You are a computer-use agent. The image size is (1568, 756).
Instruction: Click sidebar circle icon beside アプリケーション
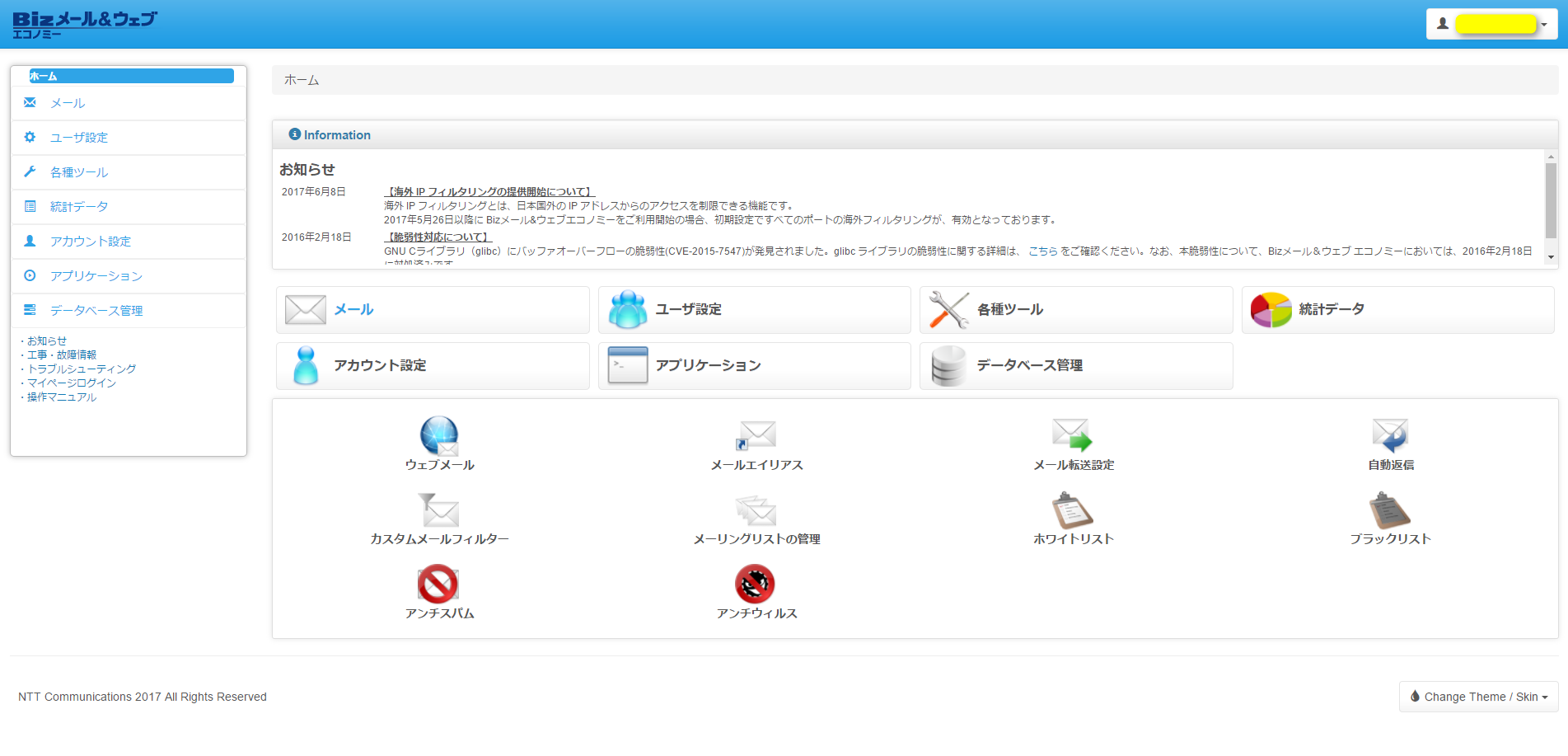30,275
